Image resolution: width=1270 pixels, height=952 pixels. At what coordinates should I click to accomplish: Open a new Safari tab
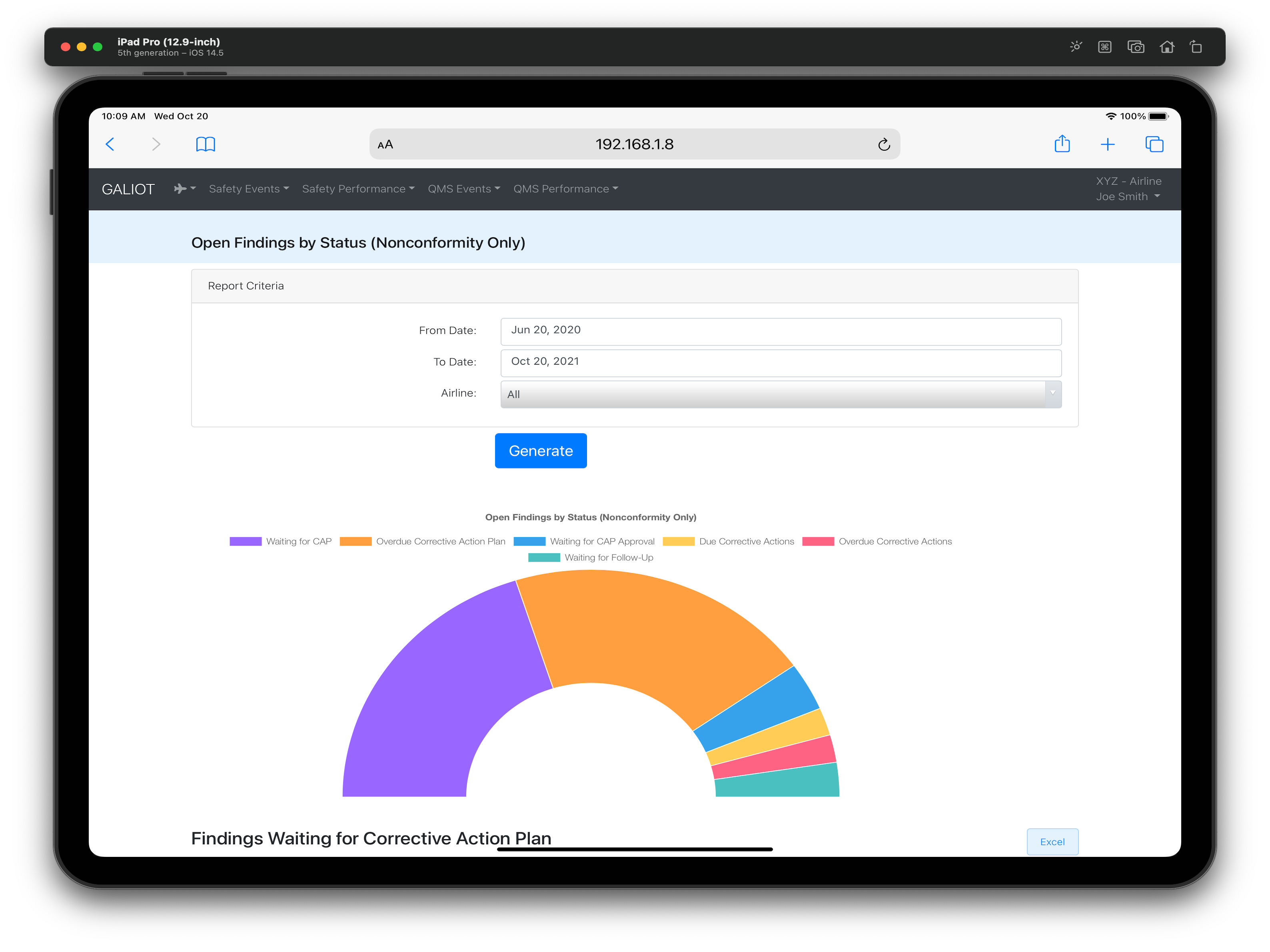point(1107,145)
